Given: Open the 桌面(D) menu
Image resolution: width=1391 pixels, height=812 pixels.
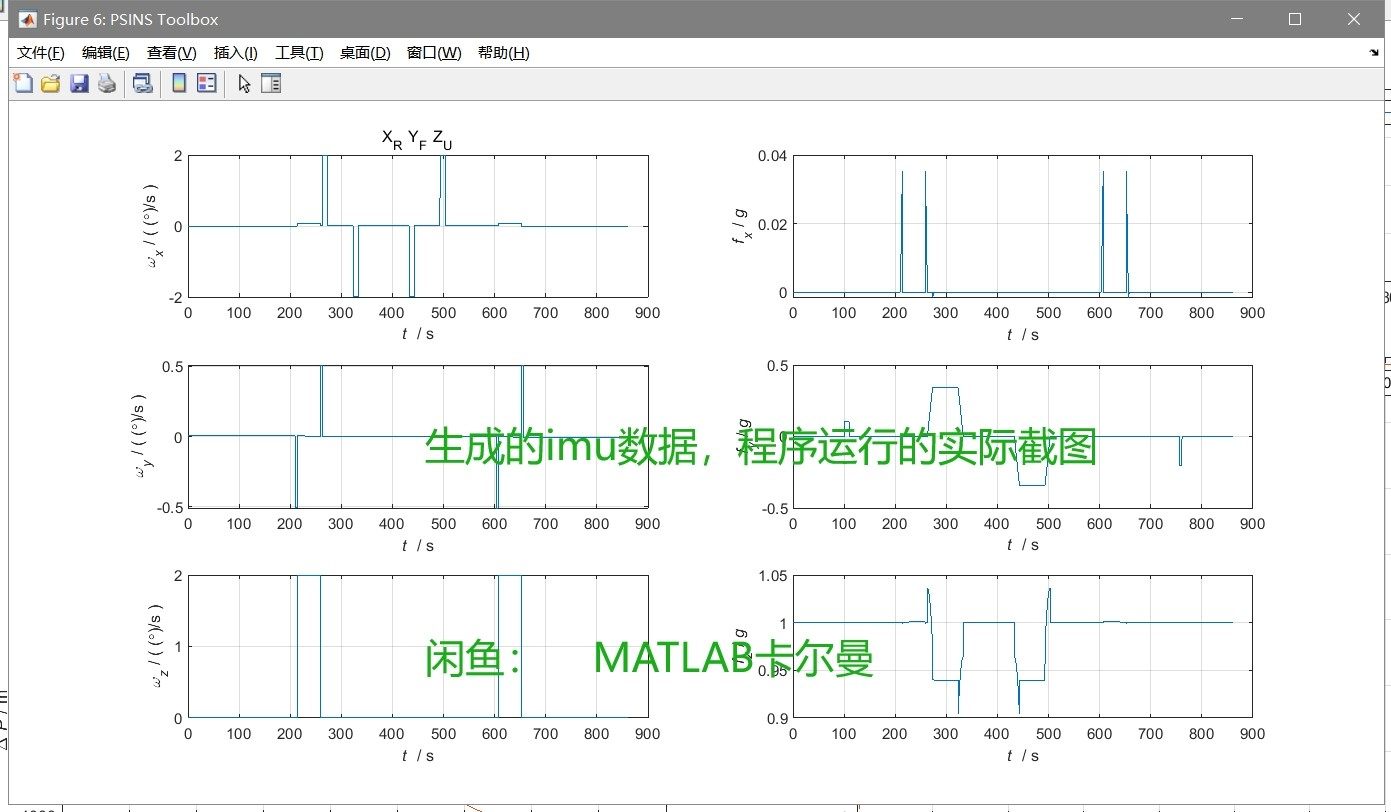Looking at the screenshot, I should click(365, 53).
